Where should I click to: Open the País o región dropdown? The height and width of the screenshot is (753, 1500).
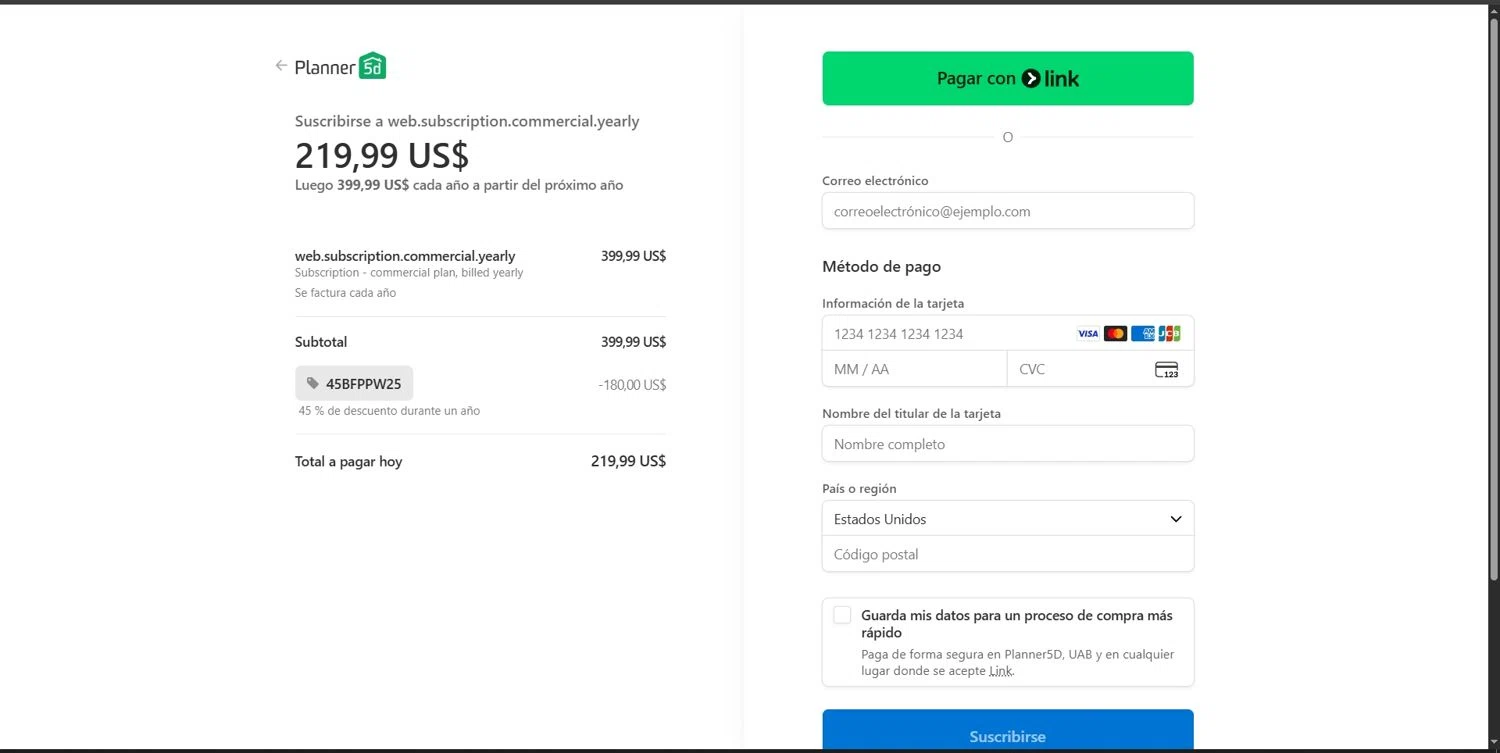(x=1008, y=519)
